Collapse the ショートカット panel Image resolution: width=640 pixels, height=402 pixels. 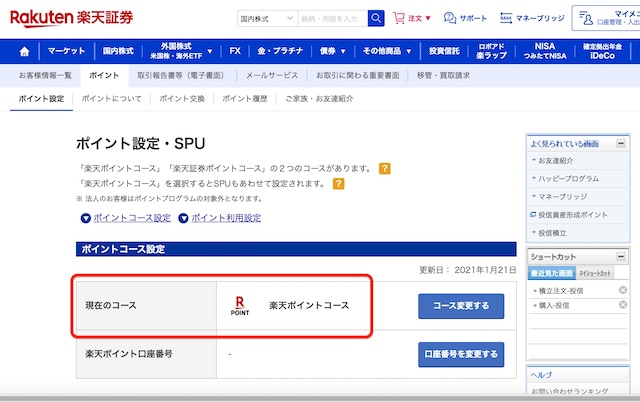[x=621, y=256]
